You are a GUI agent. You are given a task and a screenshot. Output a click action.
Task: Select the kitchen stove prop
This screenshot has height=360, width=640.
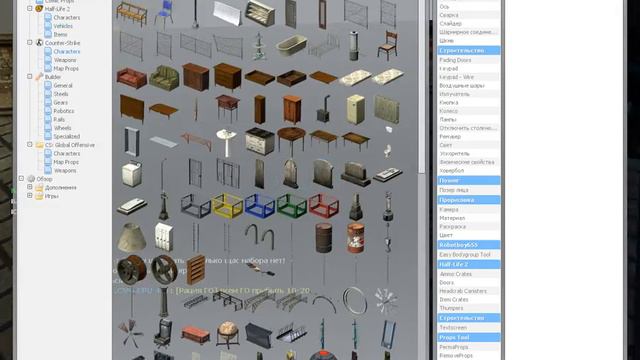(x=260, y=141)
